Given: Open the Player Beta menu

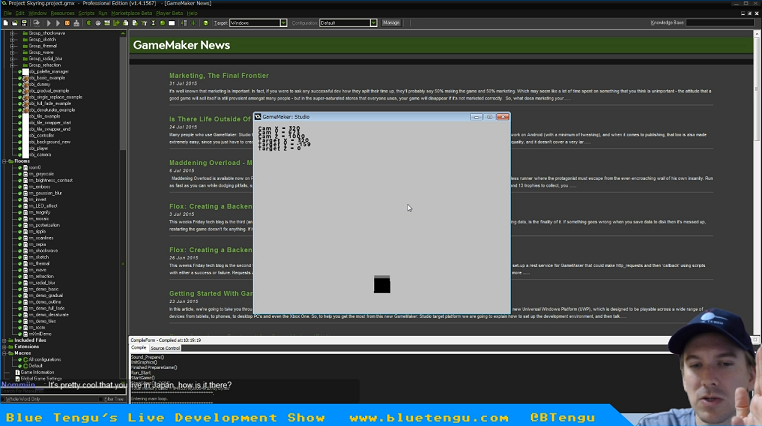Looking at the screenshot, I should (170, 13).
